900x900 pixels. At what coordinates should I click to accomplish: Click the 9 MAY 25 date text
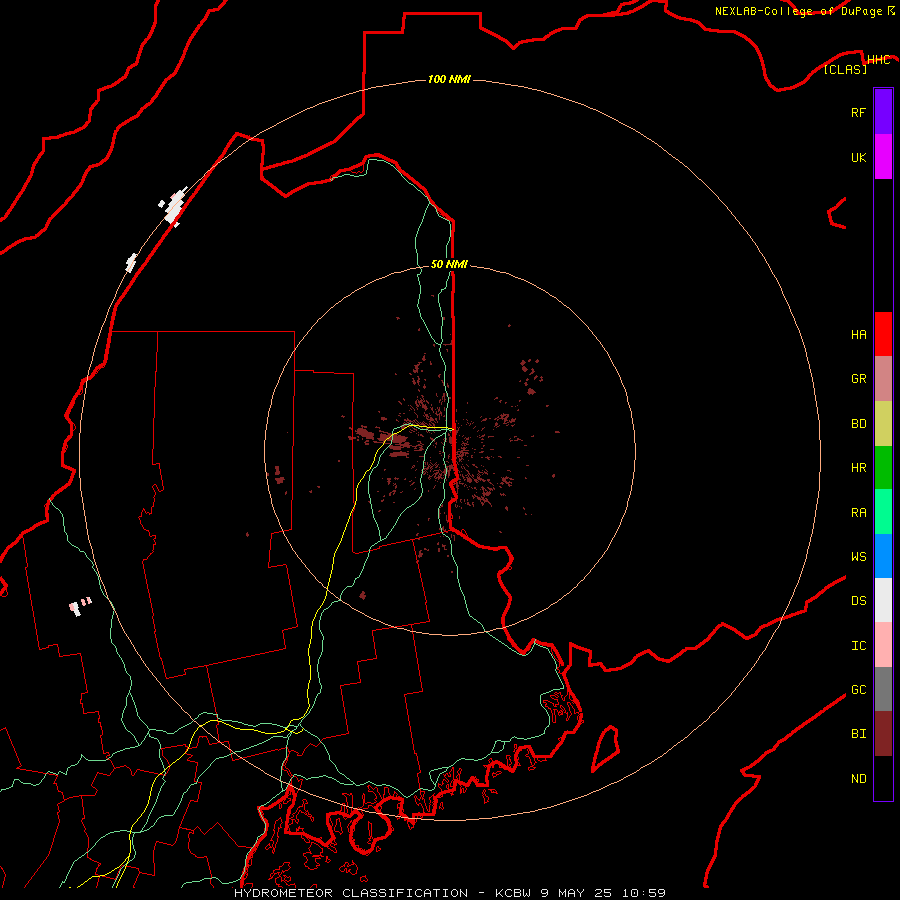click(x=576, y=893)
